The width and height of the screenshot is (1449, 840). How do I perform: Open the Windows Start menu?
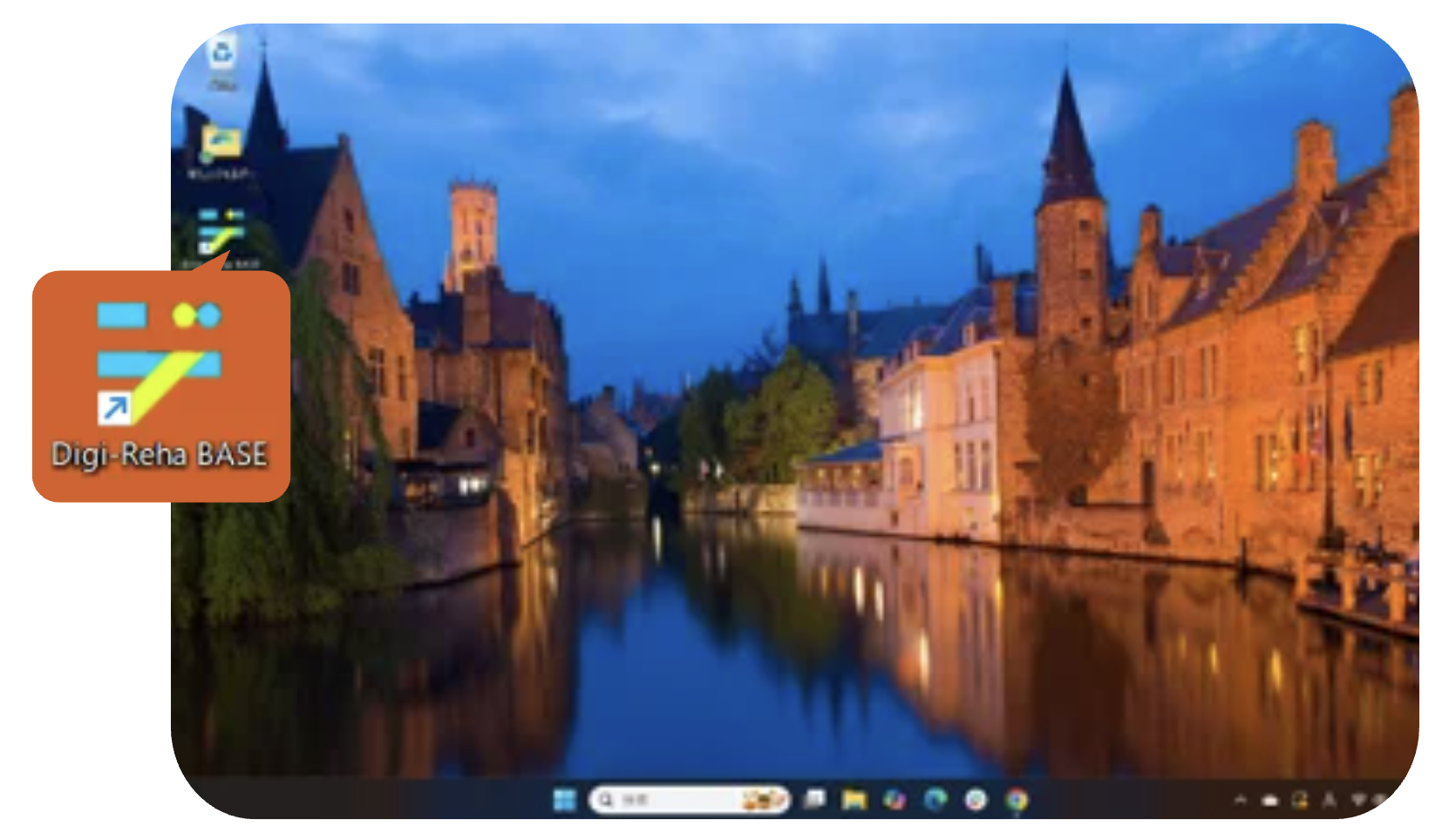[565, 799]
